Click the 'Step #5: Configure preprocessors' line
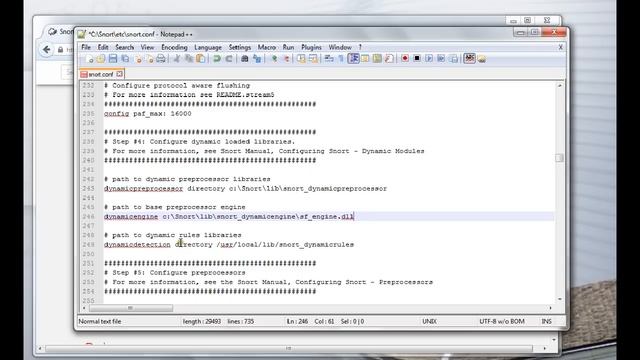Viewport: 640px width, 360px height. (175, 273)
